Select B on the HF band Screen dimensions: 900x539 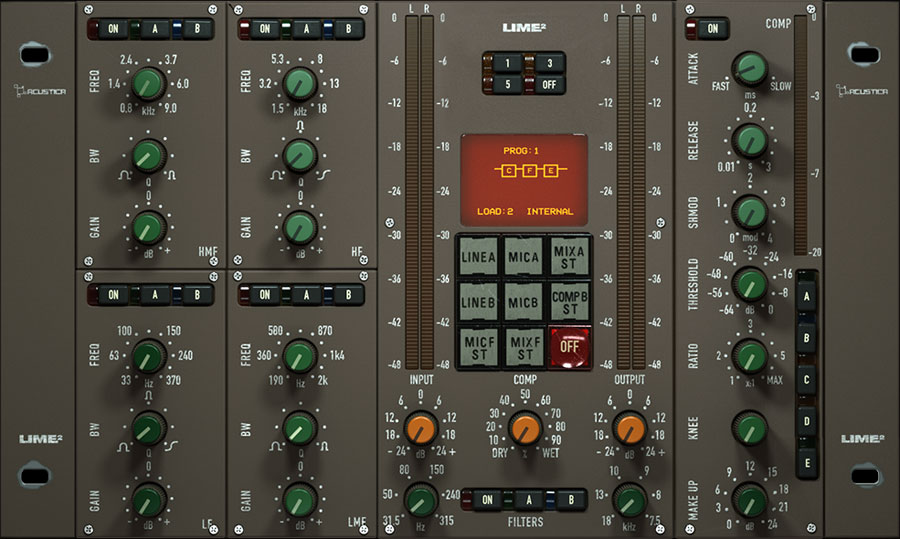[348, 29]
